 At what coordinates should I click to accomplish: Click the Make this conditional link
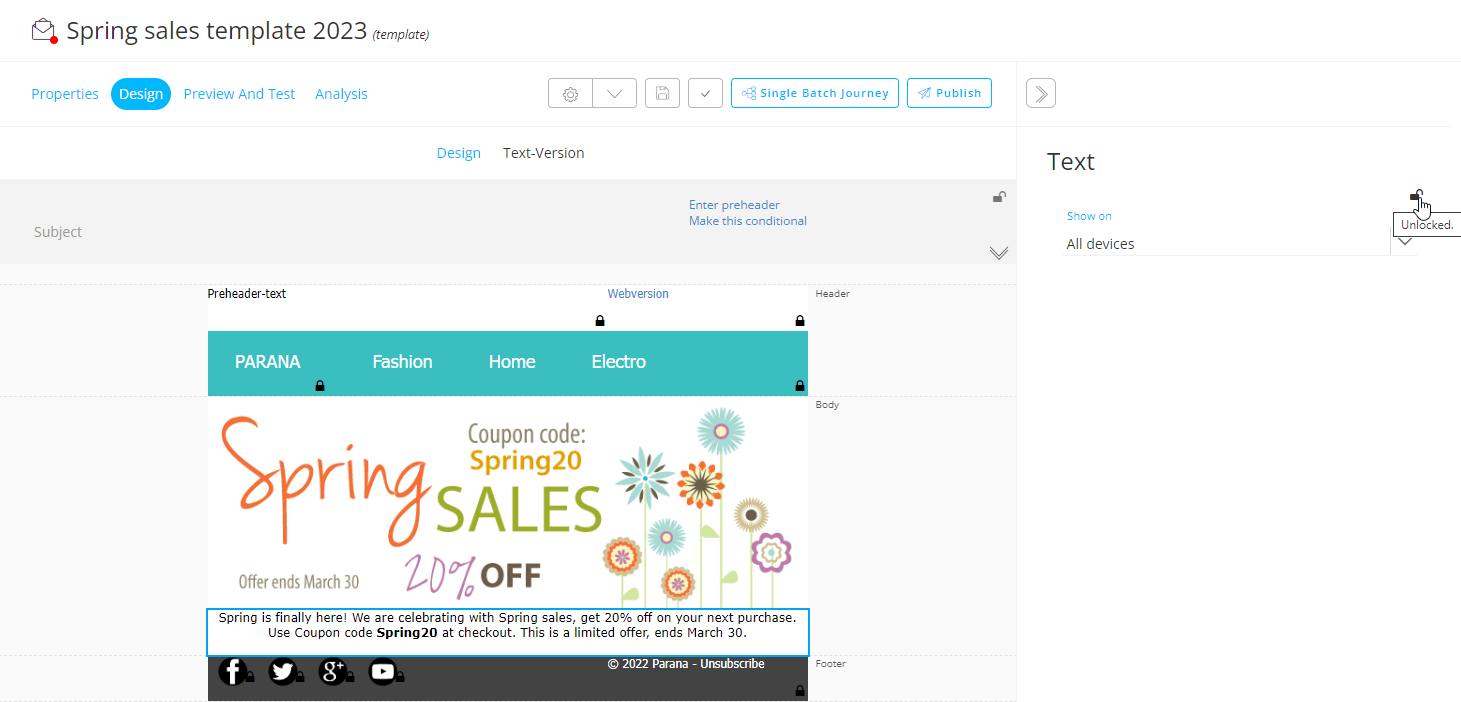tap(747, 221)
